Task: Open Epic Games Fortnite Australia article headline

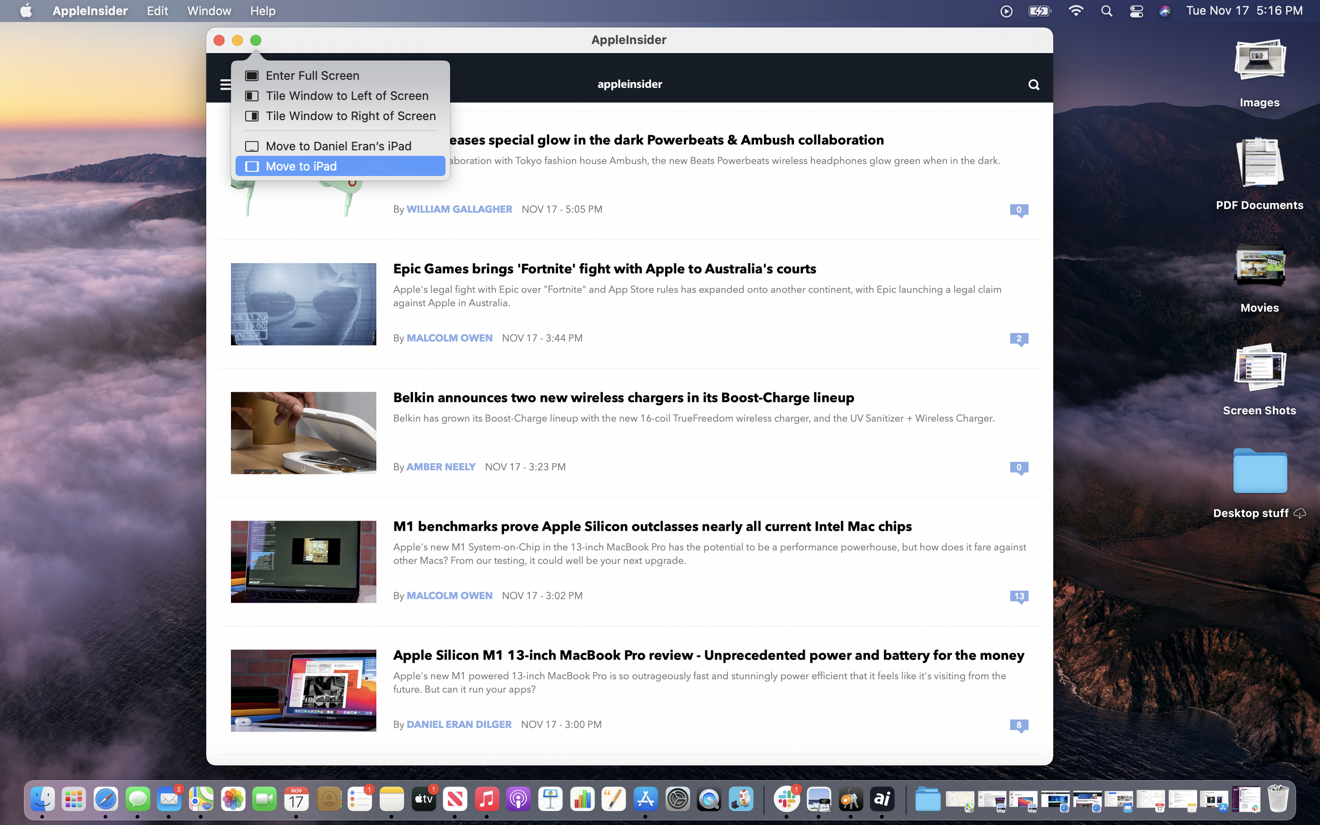Action: click(x=604, y=269)
